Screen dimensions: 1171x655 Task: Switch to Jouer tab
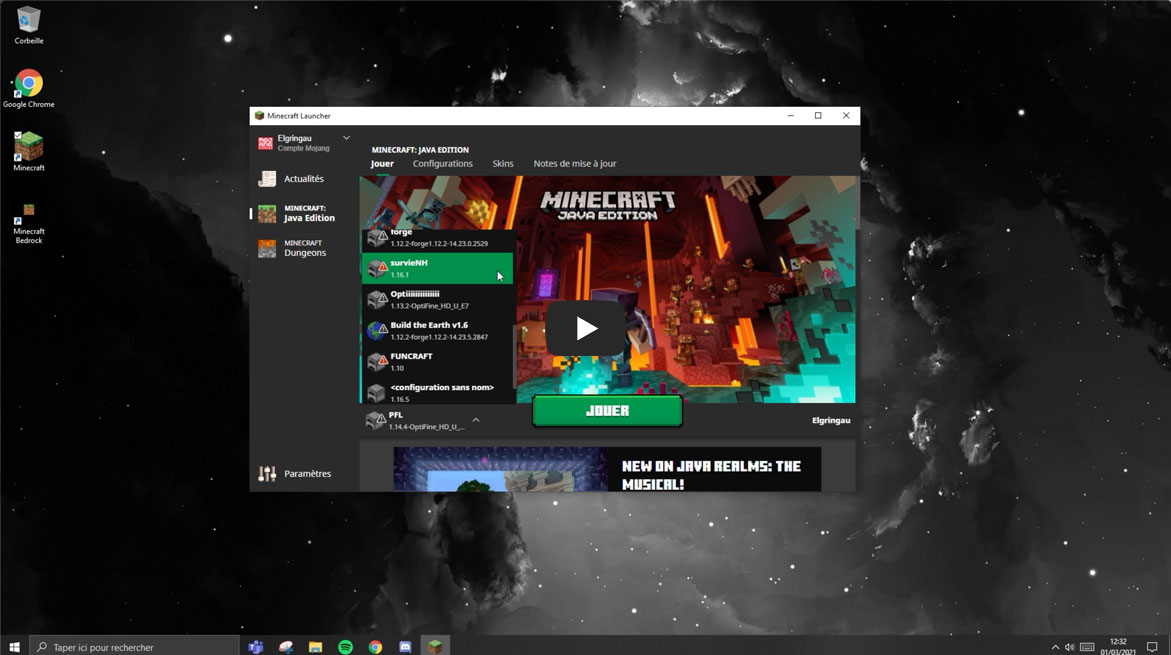[382, 164]
